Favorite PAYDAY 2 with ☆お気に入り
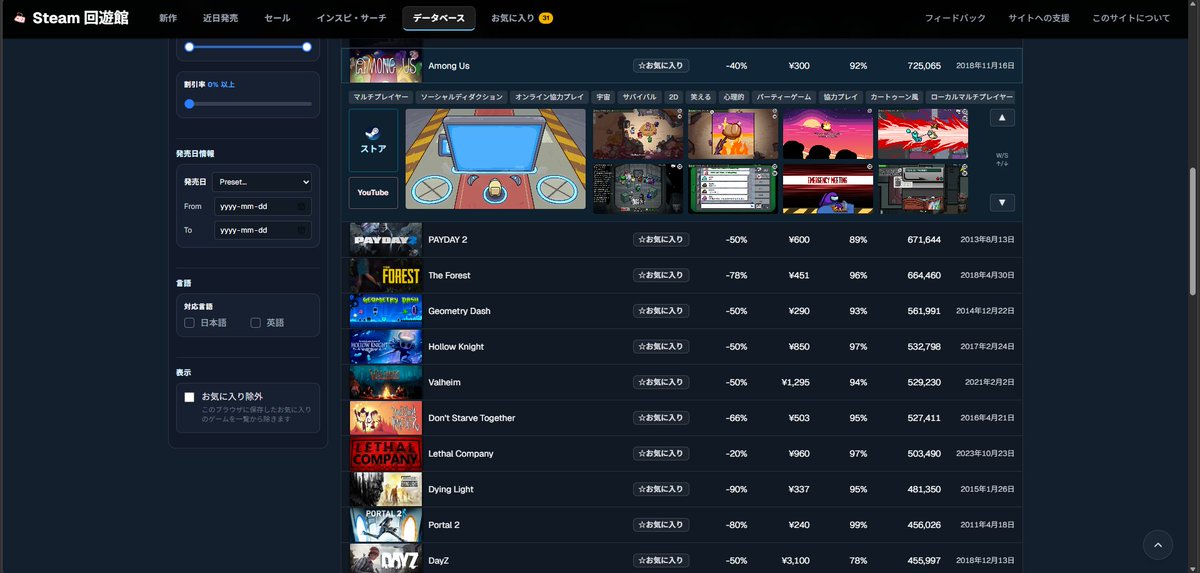This screenshot has width=1200, height=573. (661, 240)
